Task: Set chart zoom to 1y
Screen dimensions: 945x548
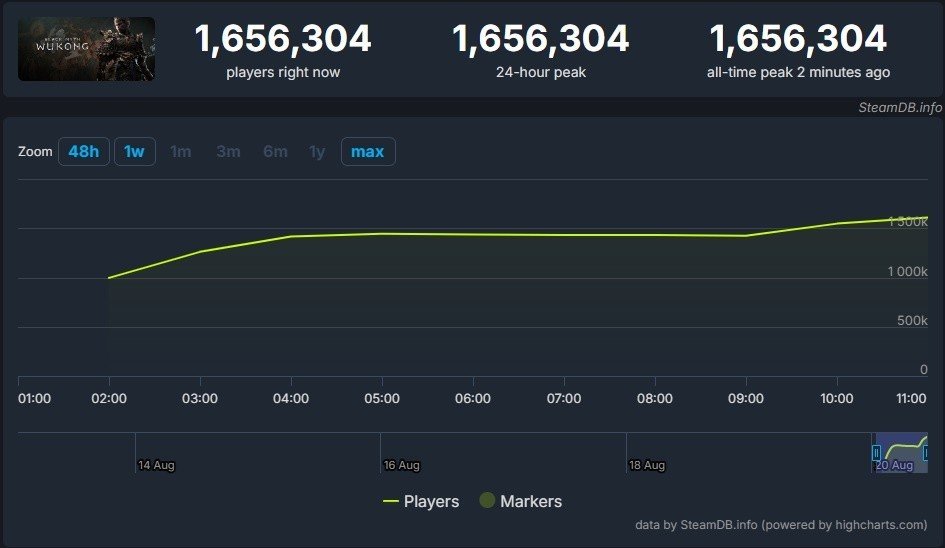Action: [317, 151]
